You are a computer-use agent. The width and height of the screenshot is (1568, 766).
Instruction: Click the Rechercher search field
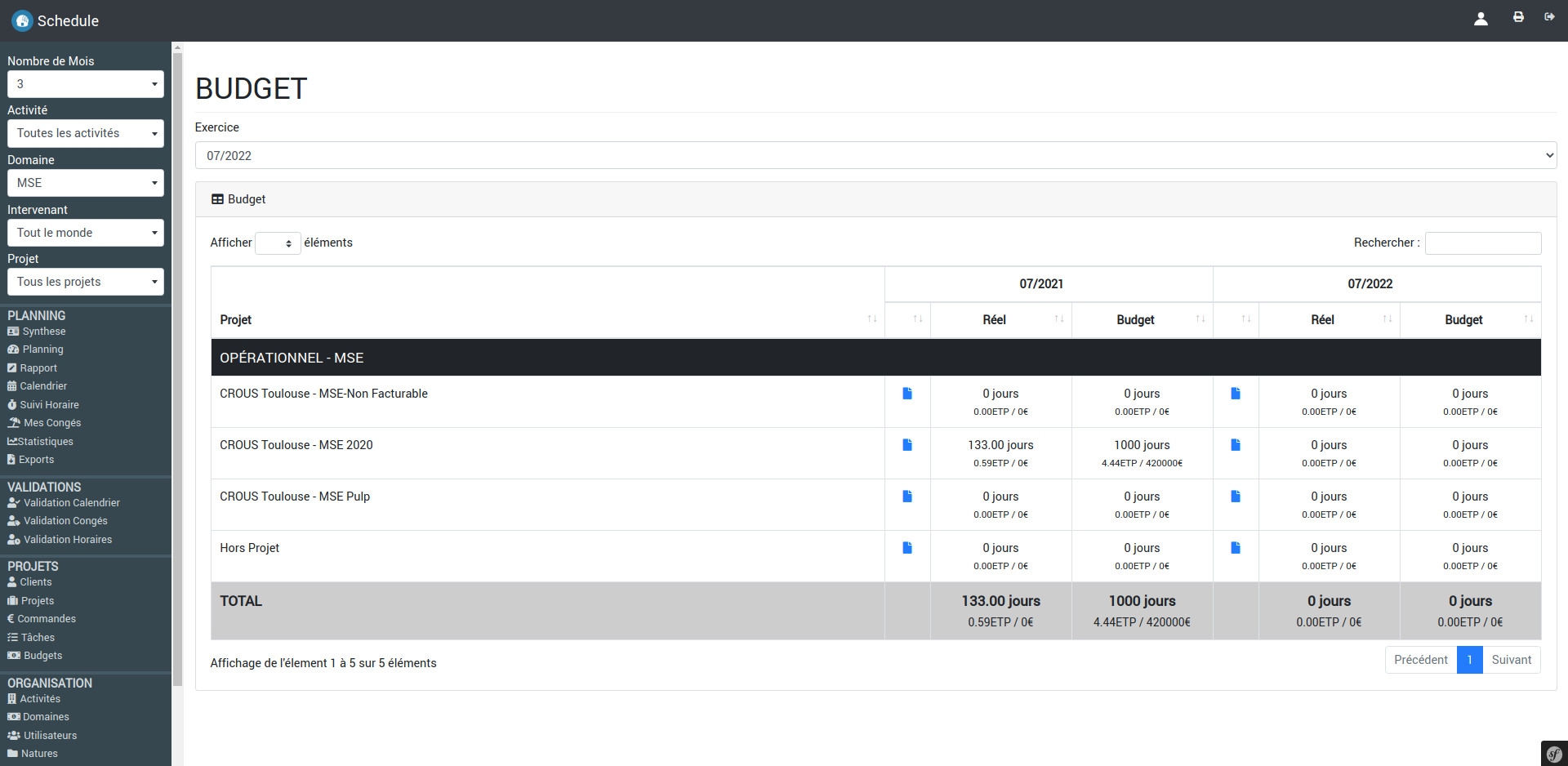click(1482, 243)
